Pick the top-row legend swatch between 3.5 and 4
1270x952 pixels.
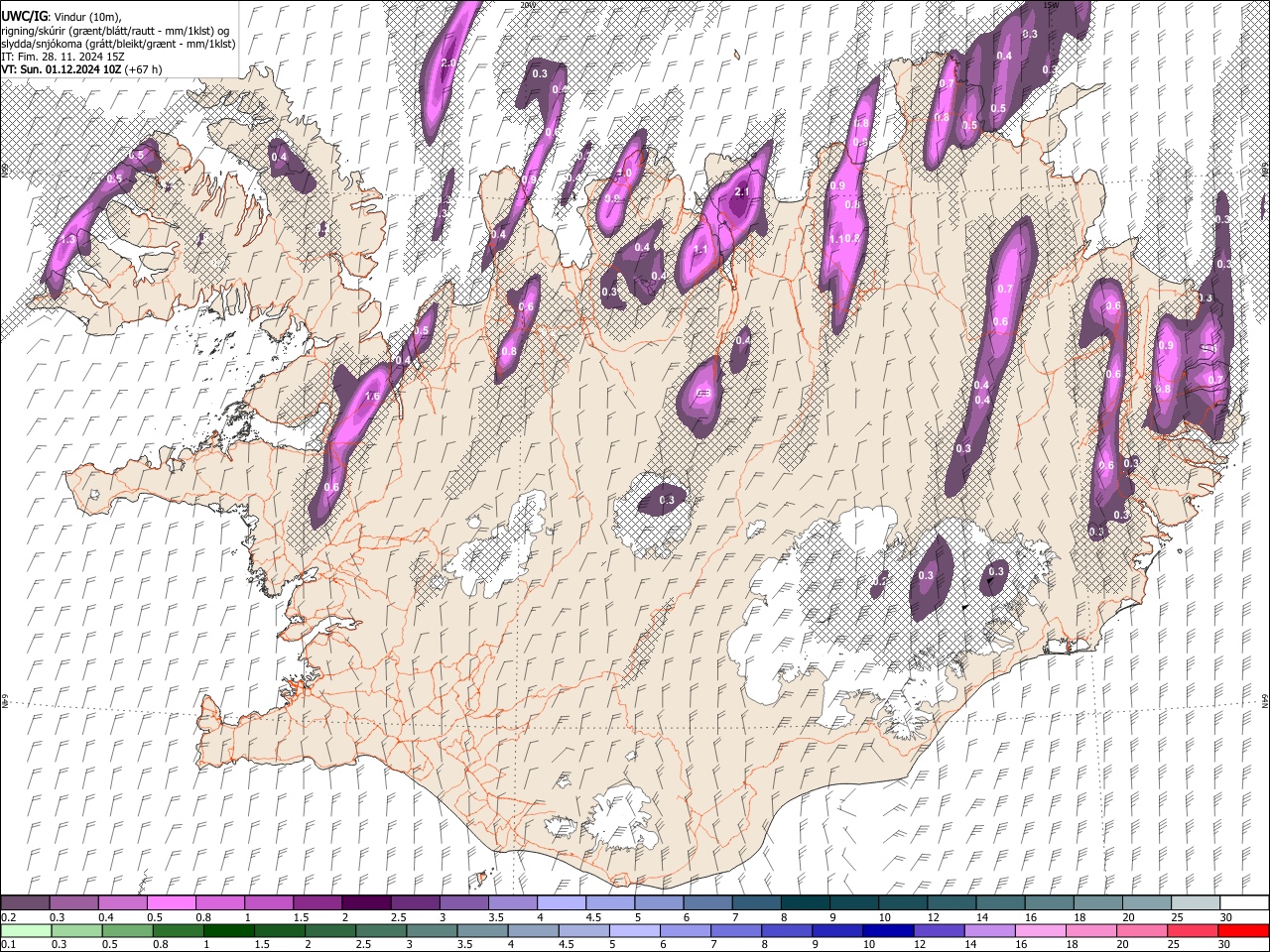[x=512, y=902]
